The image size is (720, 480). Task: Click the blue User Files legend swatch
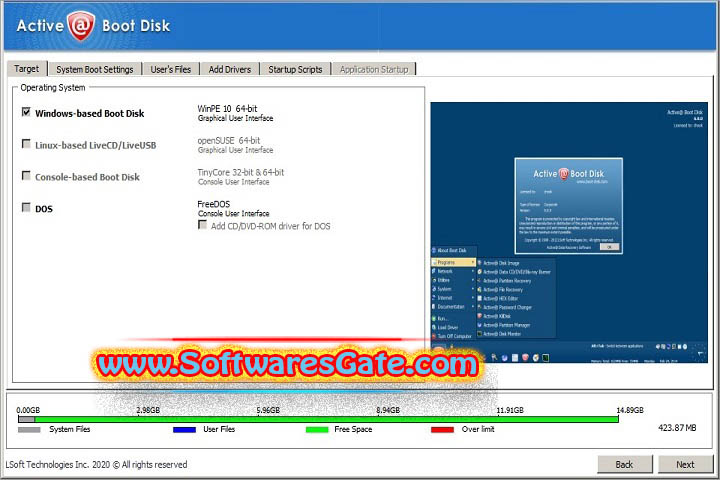point(185,430)
